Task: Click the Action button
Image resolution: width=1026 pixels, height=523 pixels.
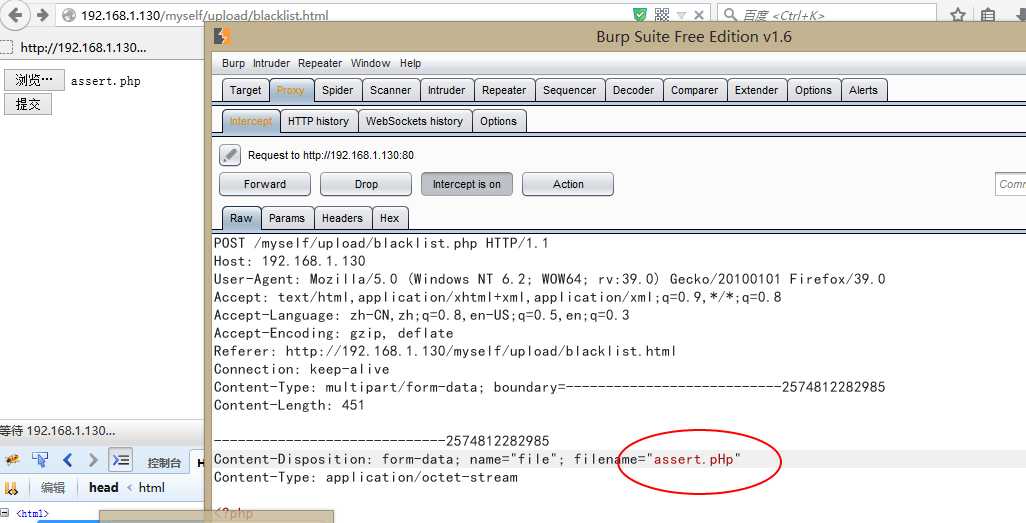Action: pos(568,185)
